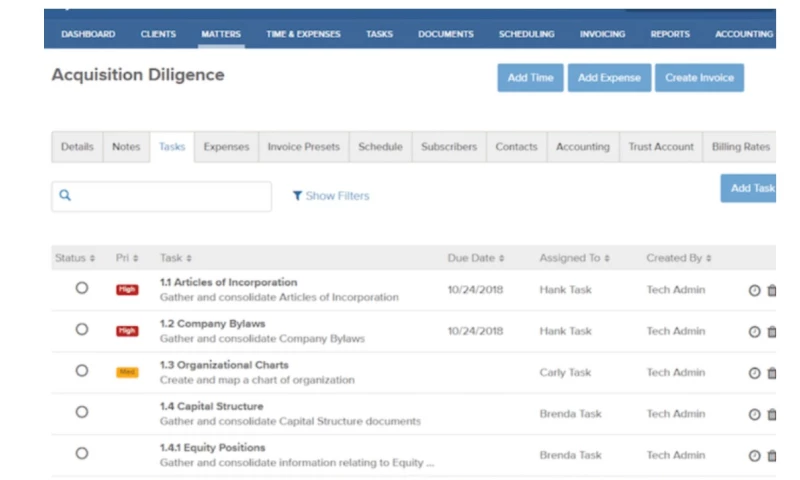Toggle status circle for Company Bylaws

click(82, 329)
